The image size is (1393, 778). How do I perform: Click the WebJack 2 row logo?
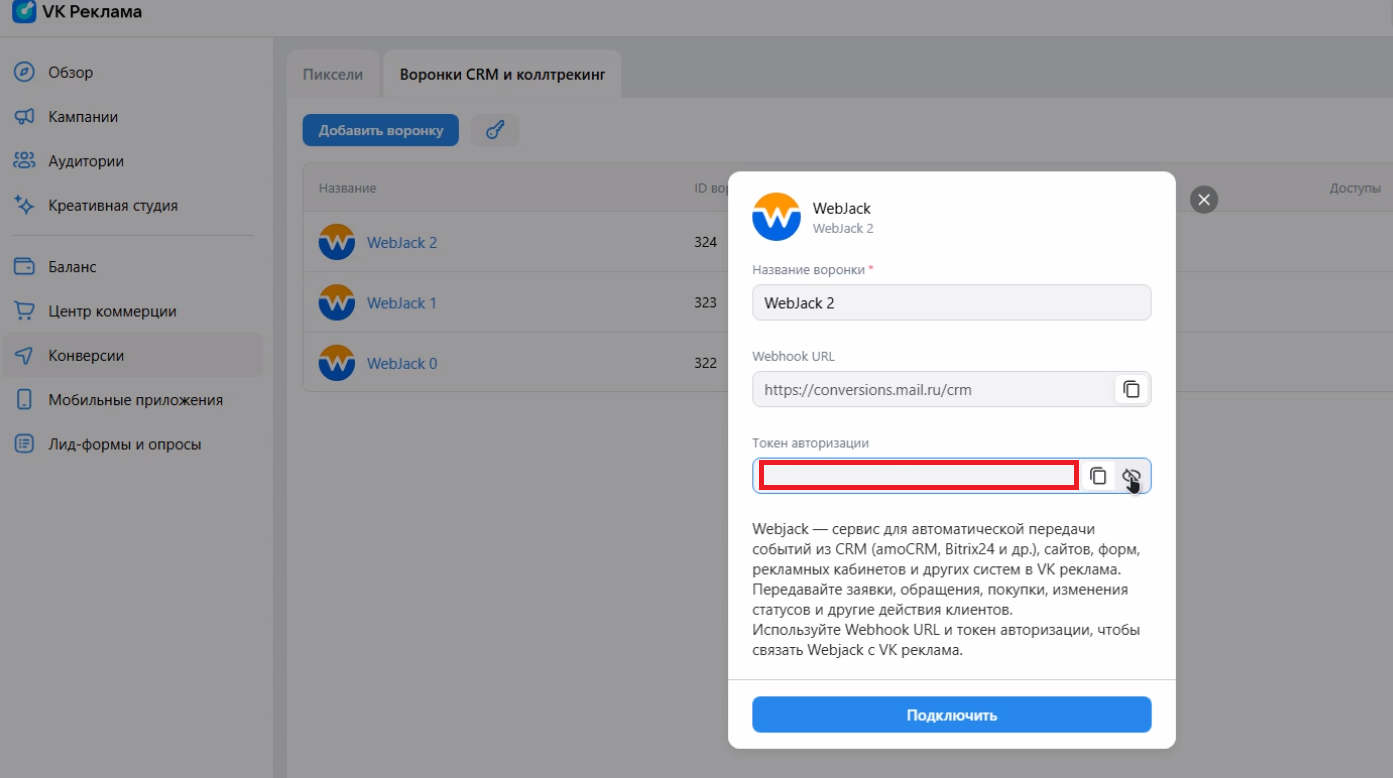point(337,242)
